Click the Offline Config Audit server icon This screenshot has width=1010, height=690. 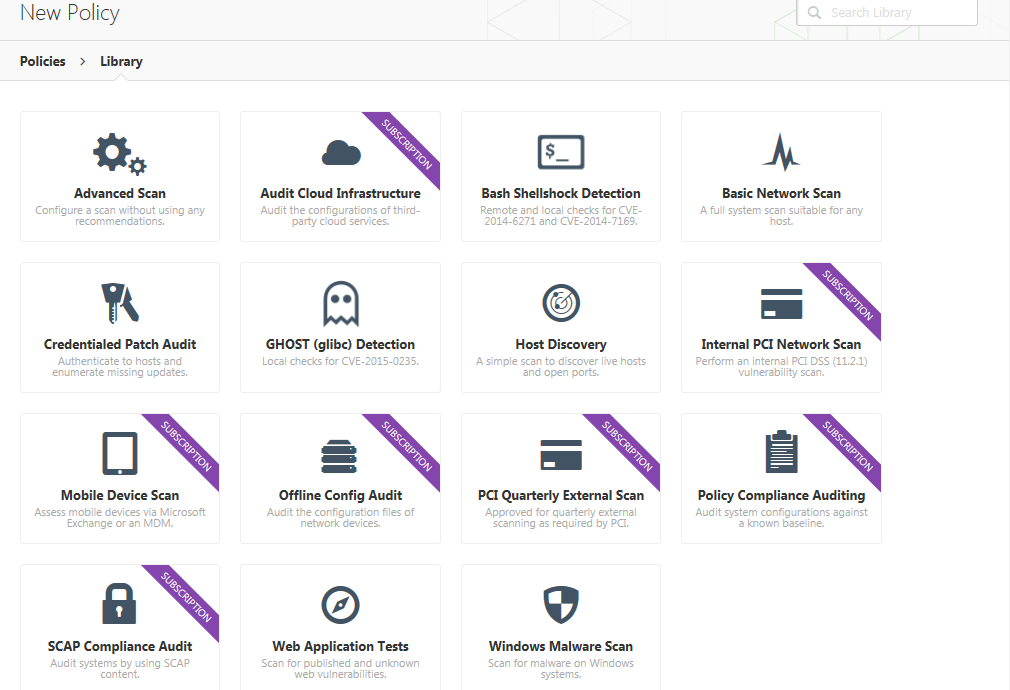pos(339,456)
